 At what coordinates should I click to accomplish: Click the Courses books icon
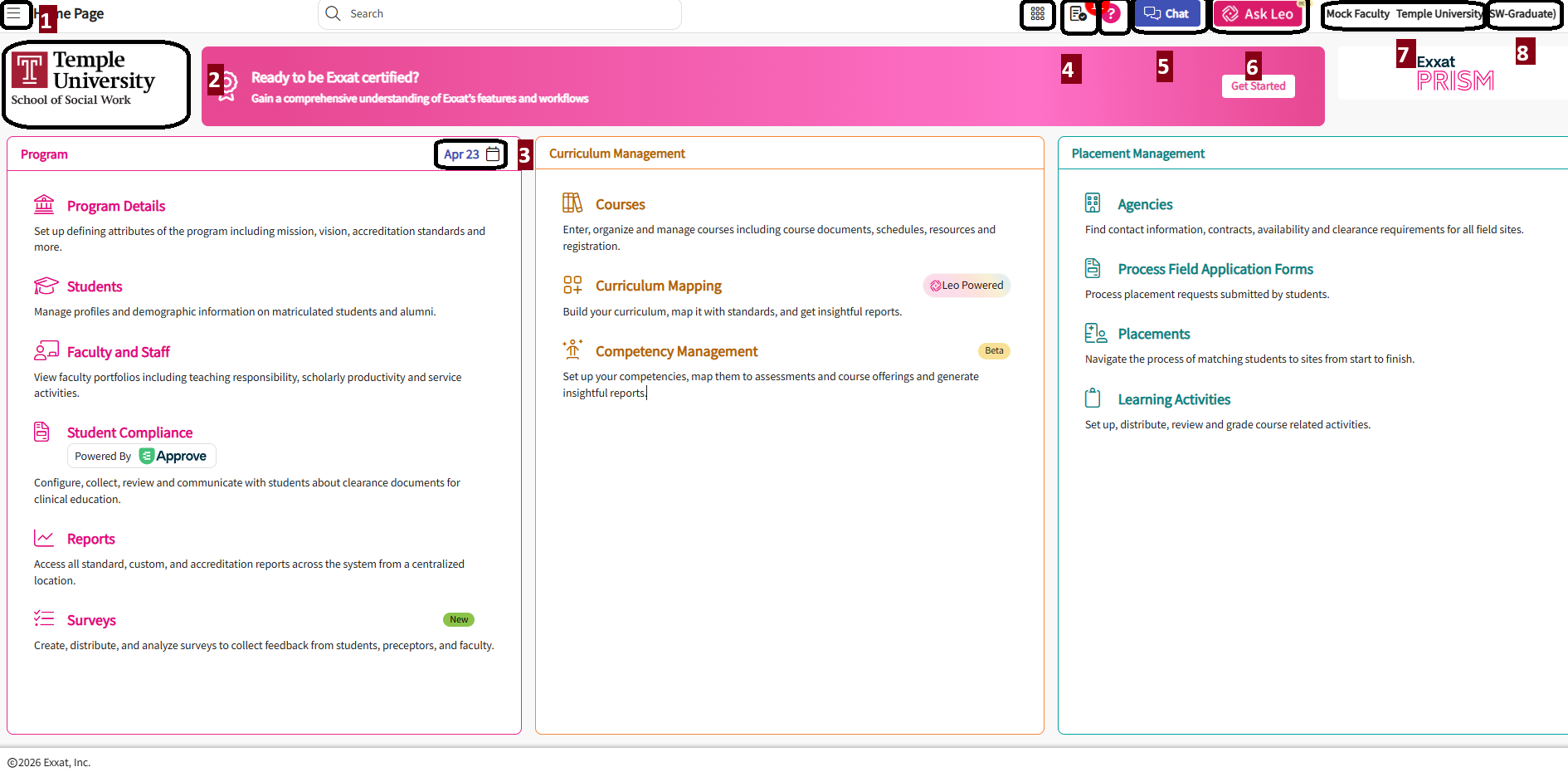(572, 203)
